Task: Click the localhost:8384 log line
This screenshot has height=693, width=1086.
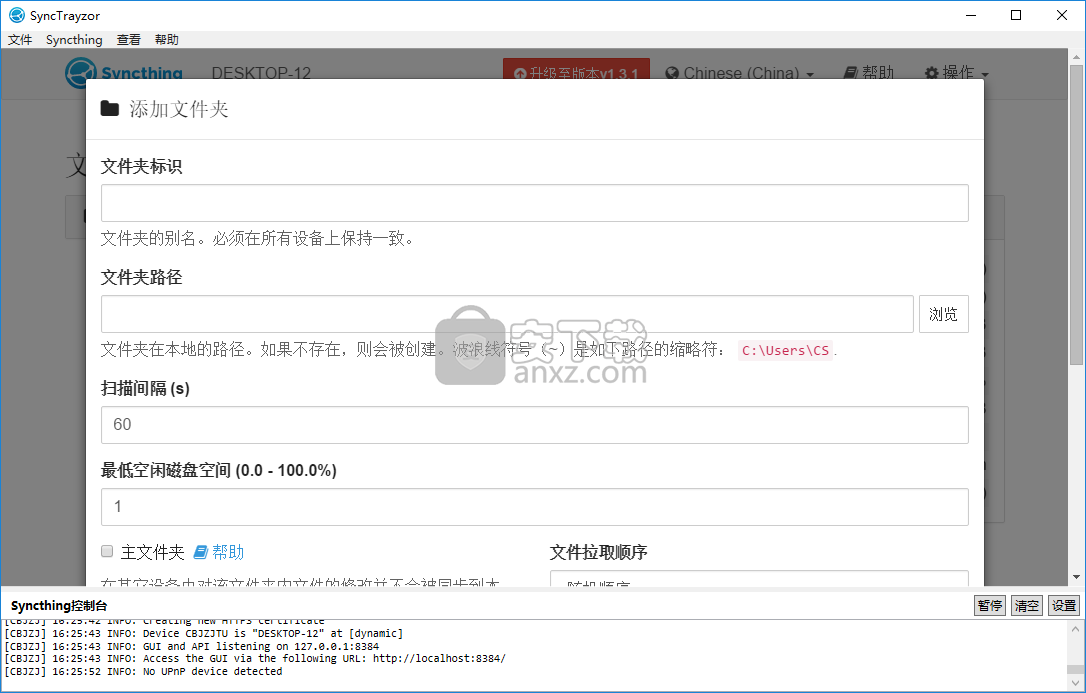Action: pyautogui.click(x=255, y=658)
